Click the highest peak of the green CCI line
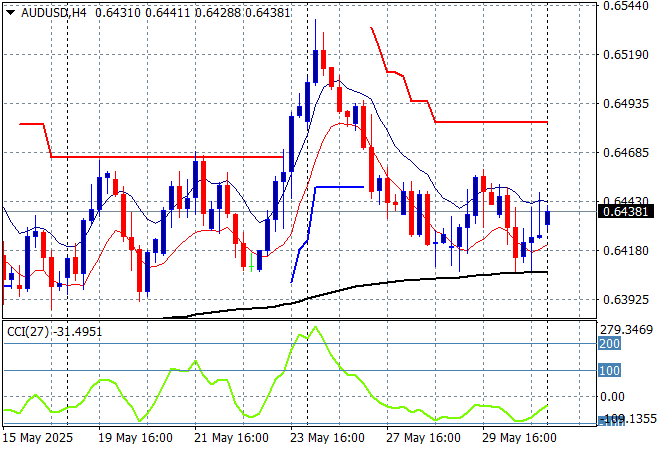The image size is (660, 450). click(314, 327)
